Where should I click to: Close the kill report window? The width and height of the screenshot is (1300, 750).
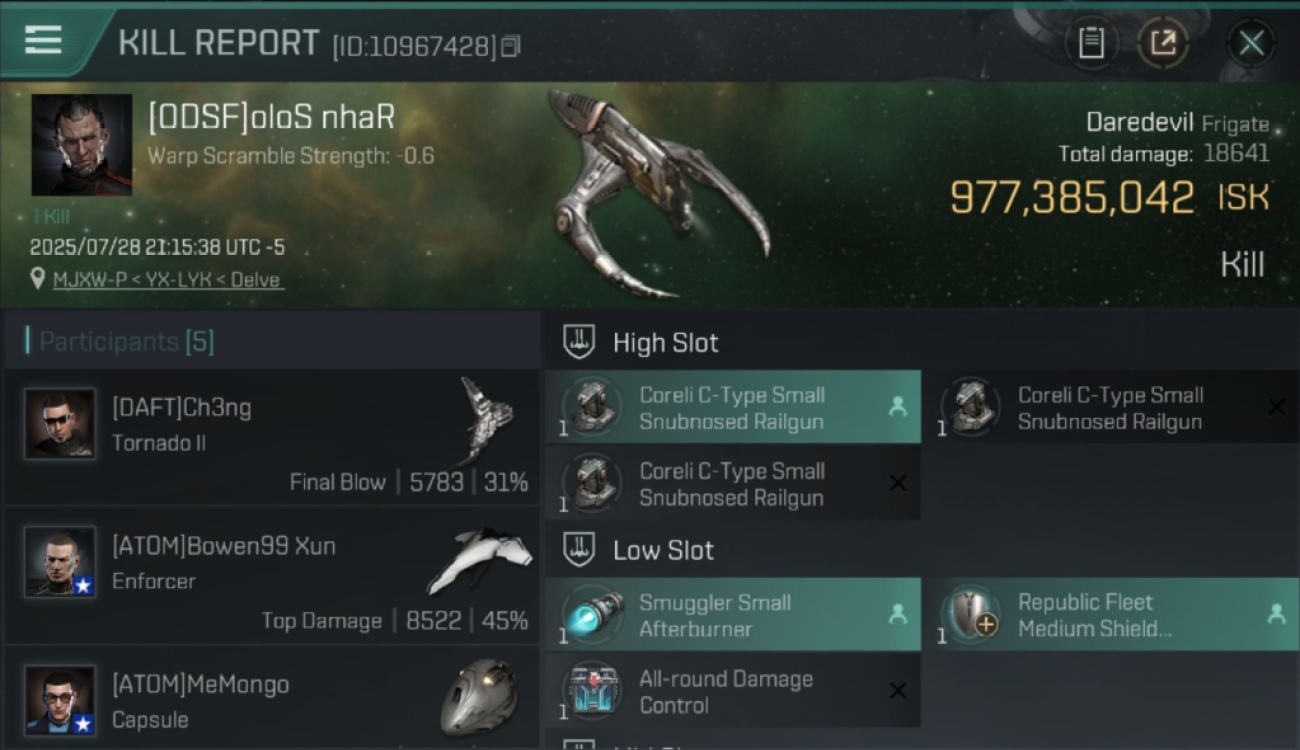click(x=1251, y=43)
